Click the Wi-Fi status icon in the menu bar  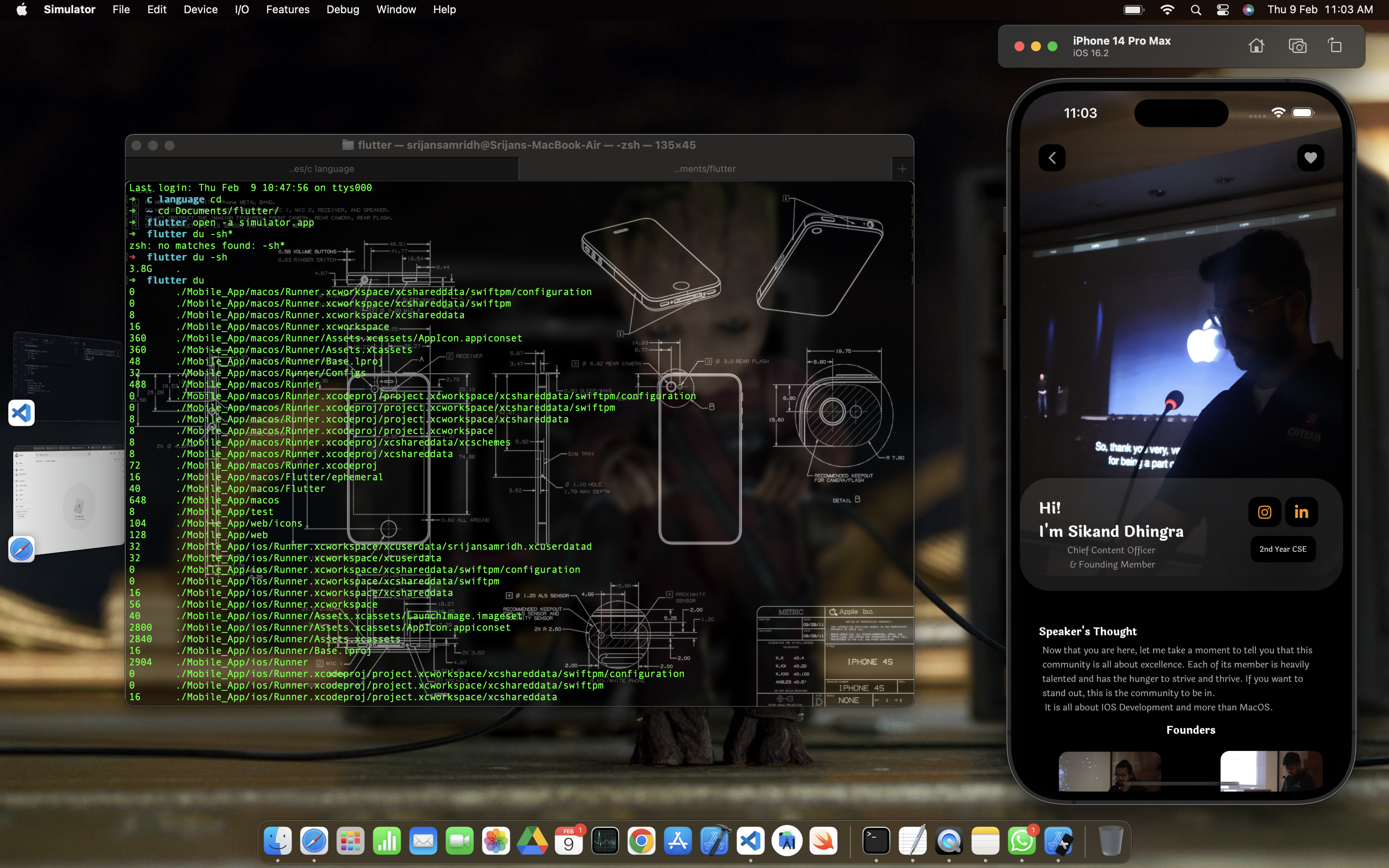[1167, 10]
